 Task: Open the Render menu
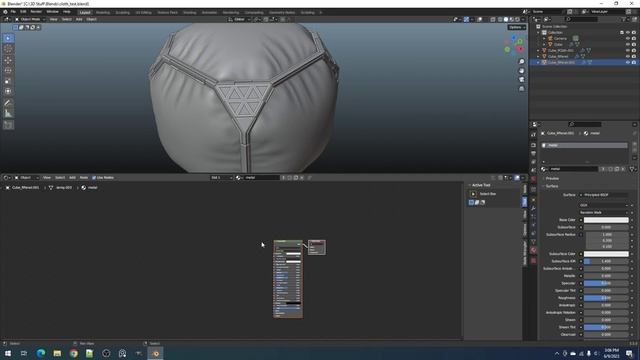36,12
